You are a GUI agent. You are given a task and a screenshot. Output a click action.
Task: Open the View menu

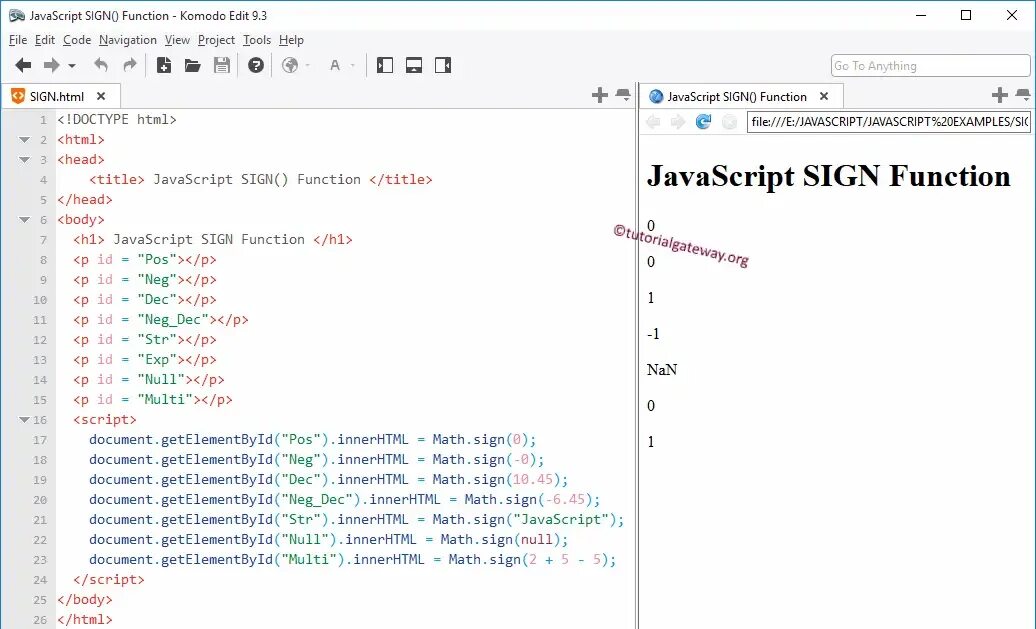coord(177,40)
